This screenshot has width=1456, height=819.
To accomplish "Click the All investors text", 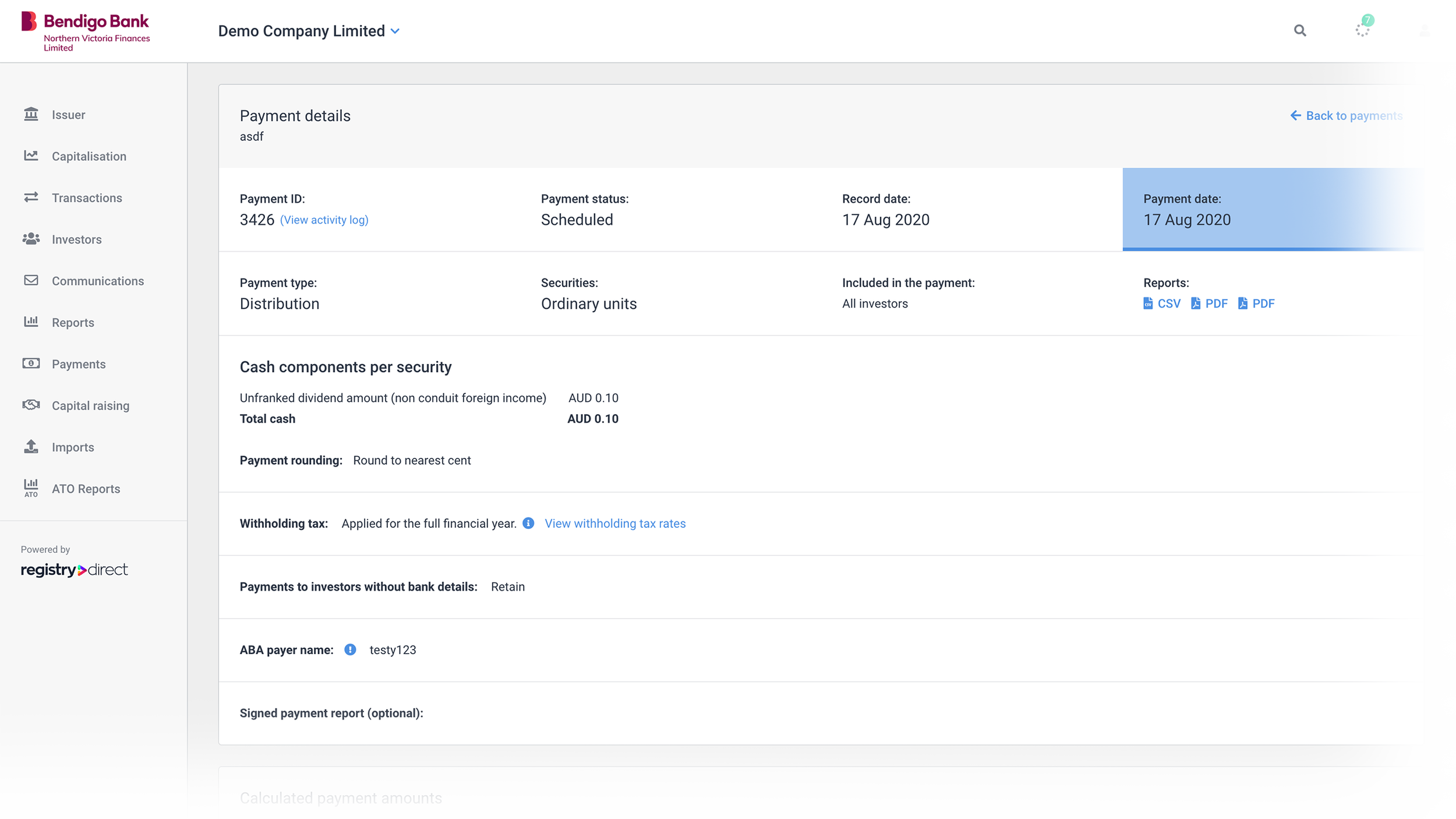I will (x=875, y=303).
